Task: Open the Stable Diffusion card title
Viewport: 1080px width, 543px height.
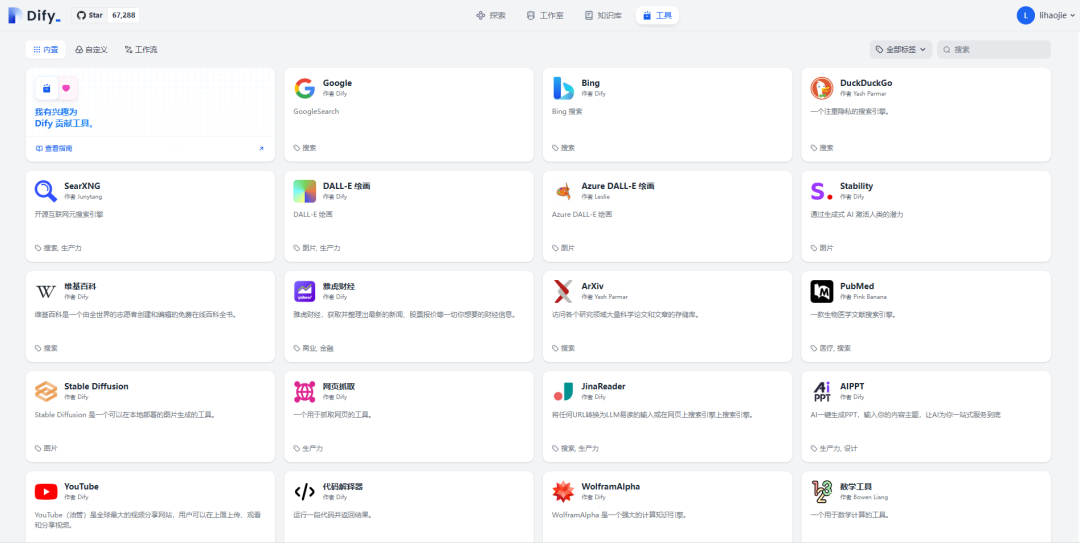Action: (x=96, y=387)
